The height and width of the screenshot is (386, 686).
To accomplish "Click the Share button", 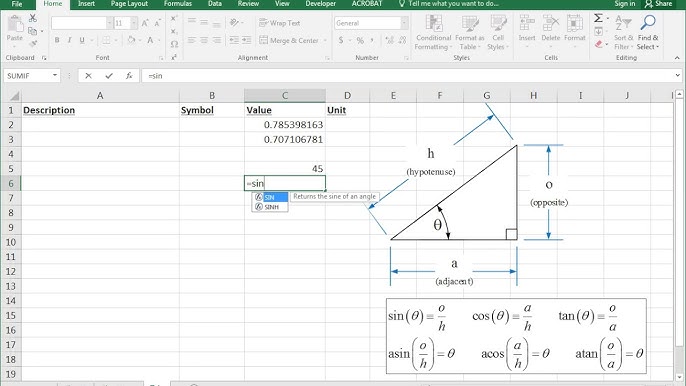I will tap(659, 4).
